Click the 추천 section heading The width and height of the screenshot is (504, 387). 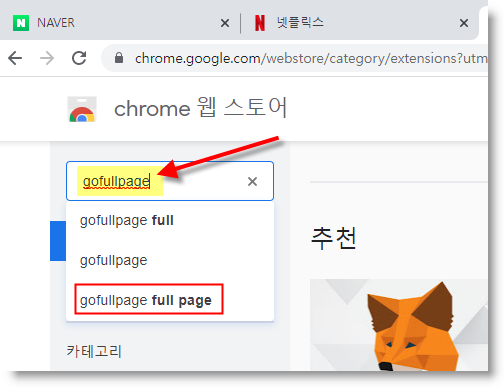coord(334,238)
